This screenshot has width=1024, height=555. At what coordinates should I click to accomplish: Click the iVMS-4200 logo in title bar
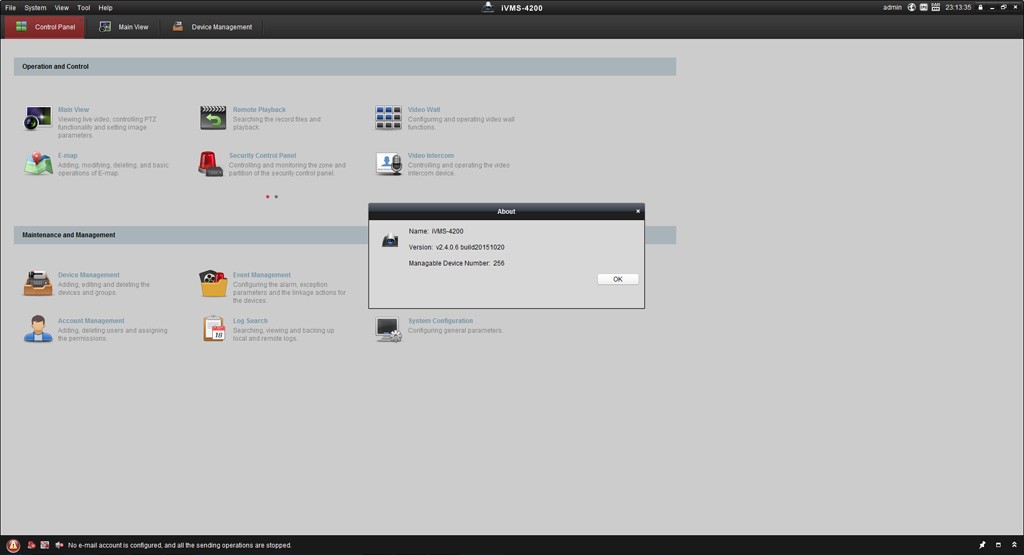[488, 7]
